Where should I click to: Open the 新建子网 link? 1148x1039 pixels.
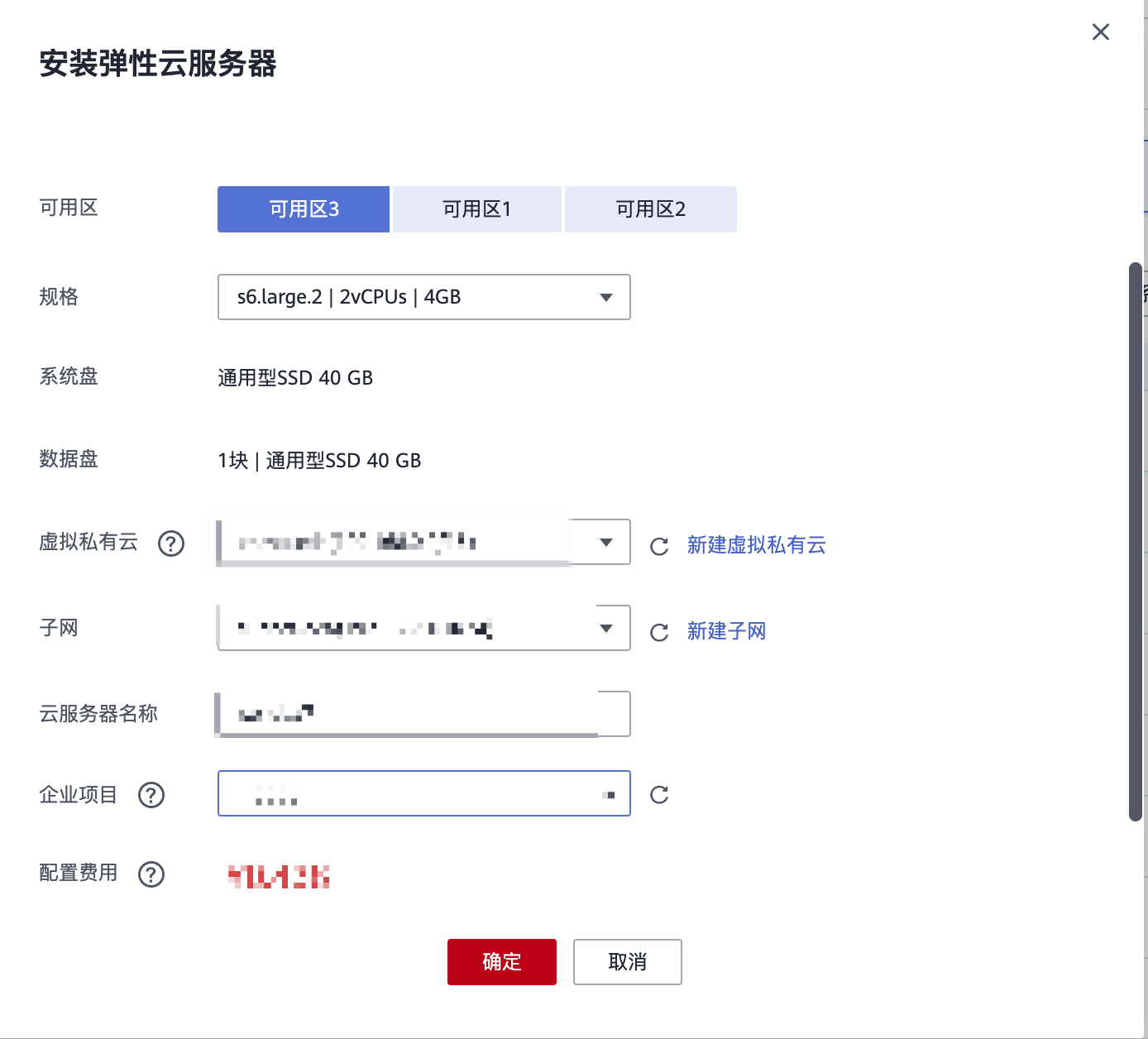(x=726, y=631)
